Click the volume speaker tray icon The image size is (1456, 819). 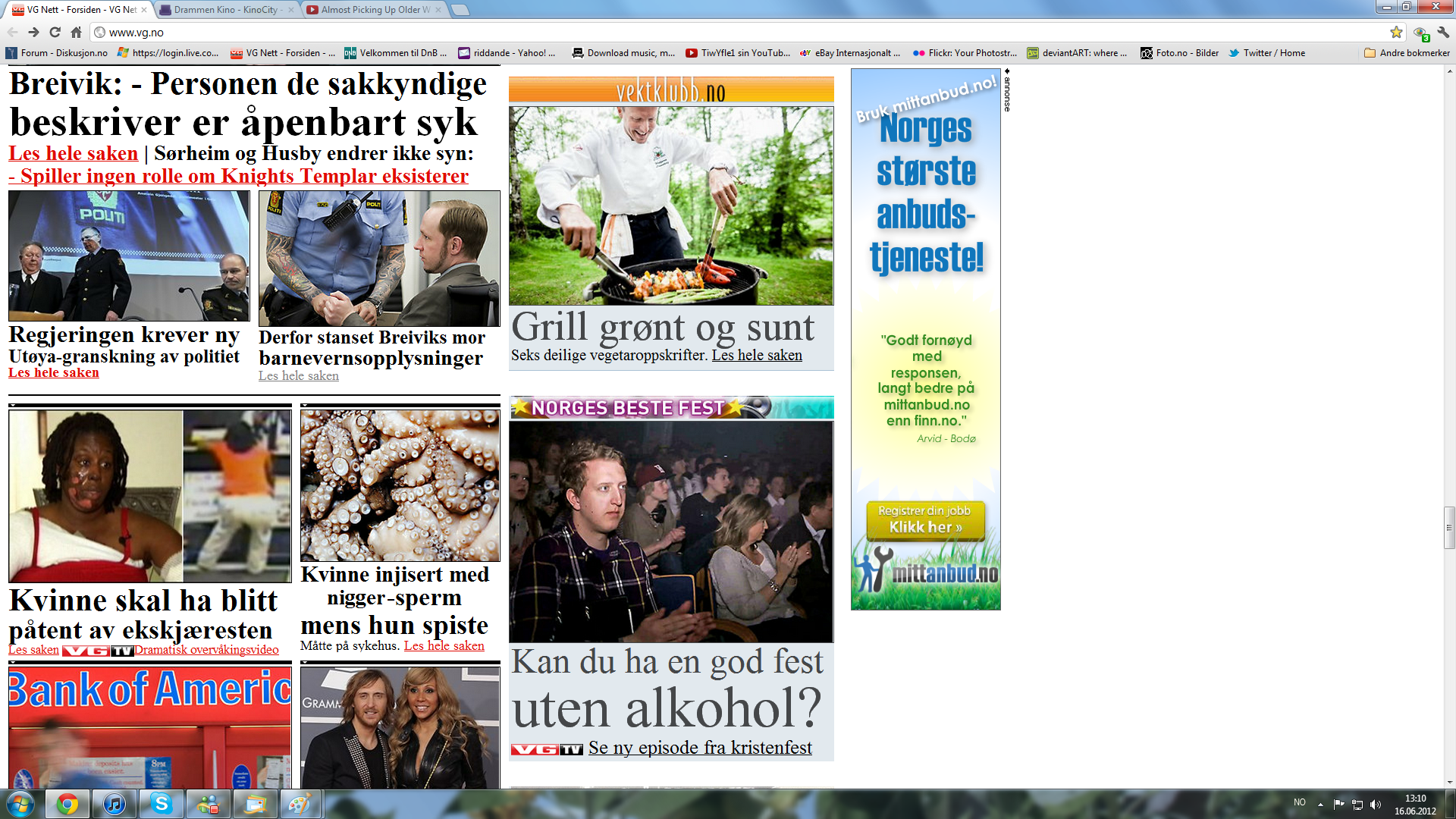[1376, 805]
